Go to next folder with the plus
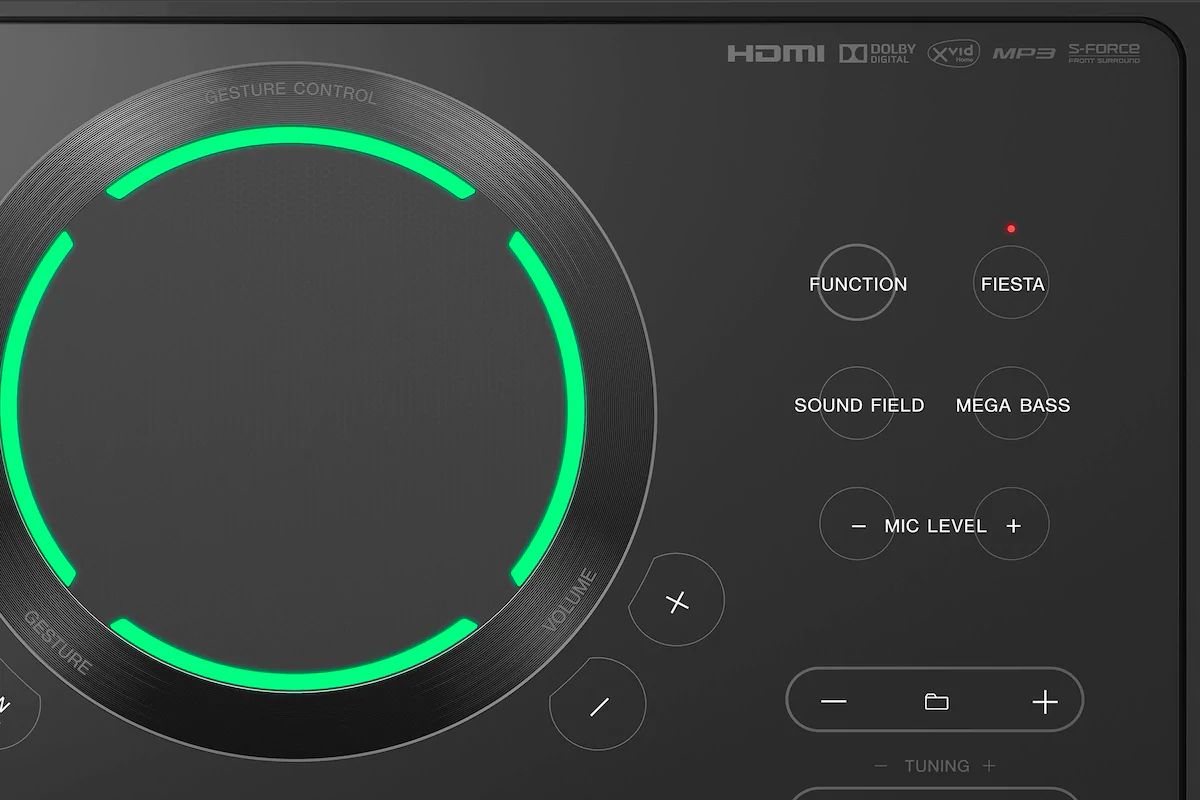 tap(1045, 702)
